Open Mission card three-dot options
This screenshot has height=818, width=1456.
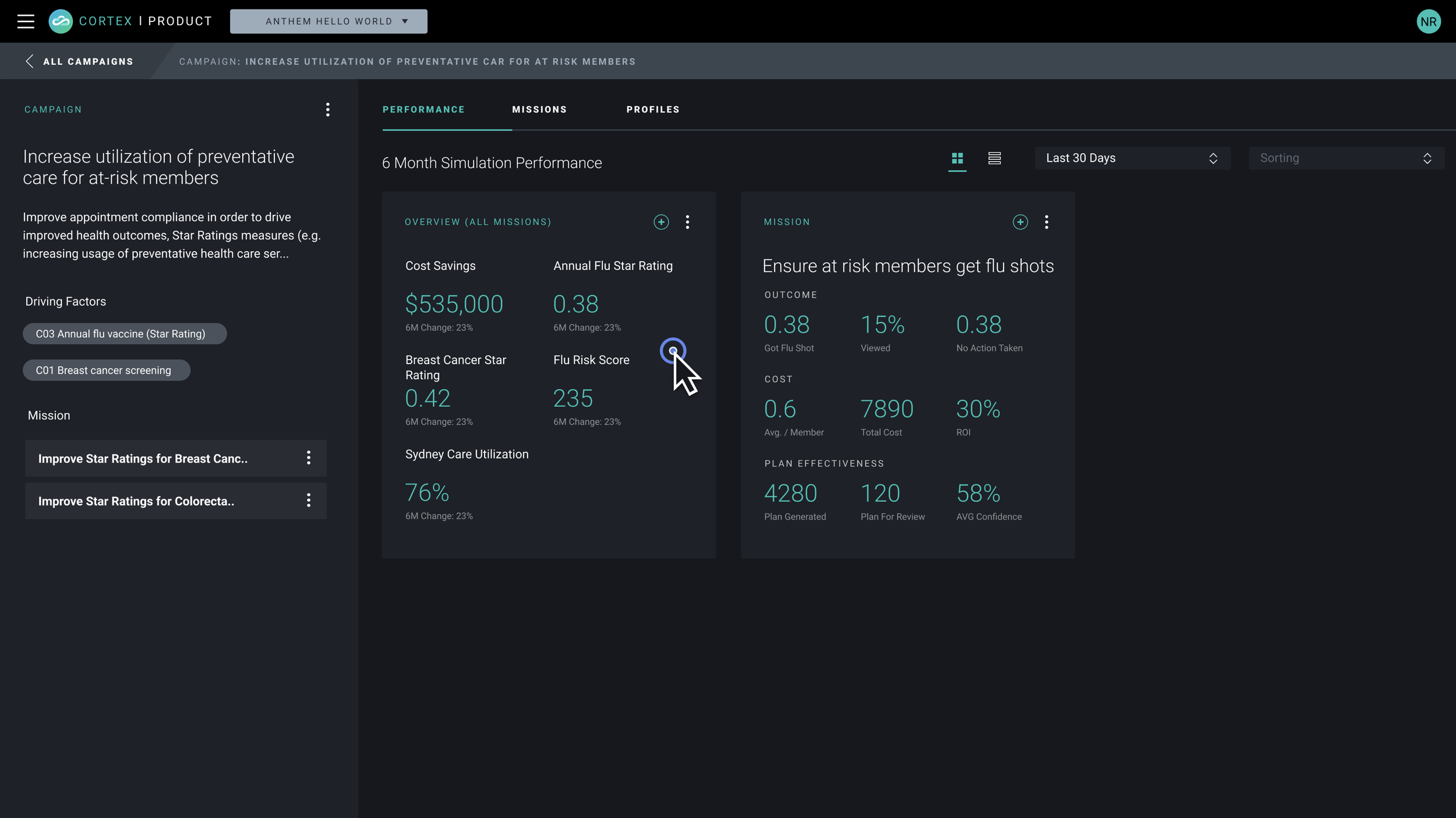click(x=1046, y=222)
